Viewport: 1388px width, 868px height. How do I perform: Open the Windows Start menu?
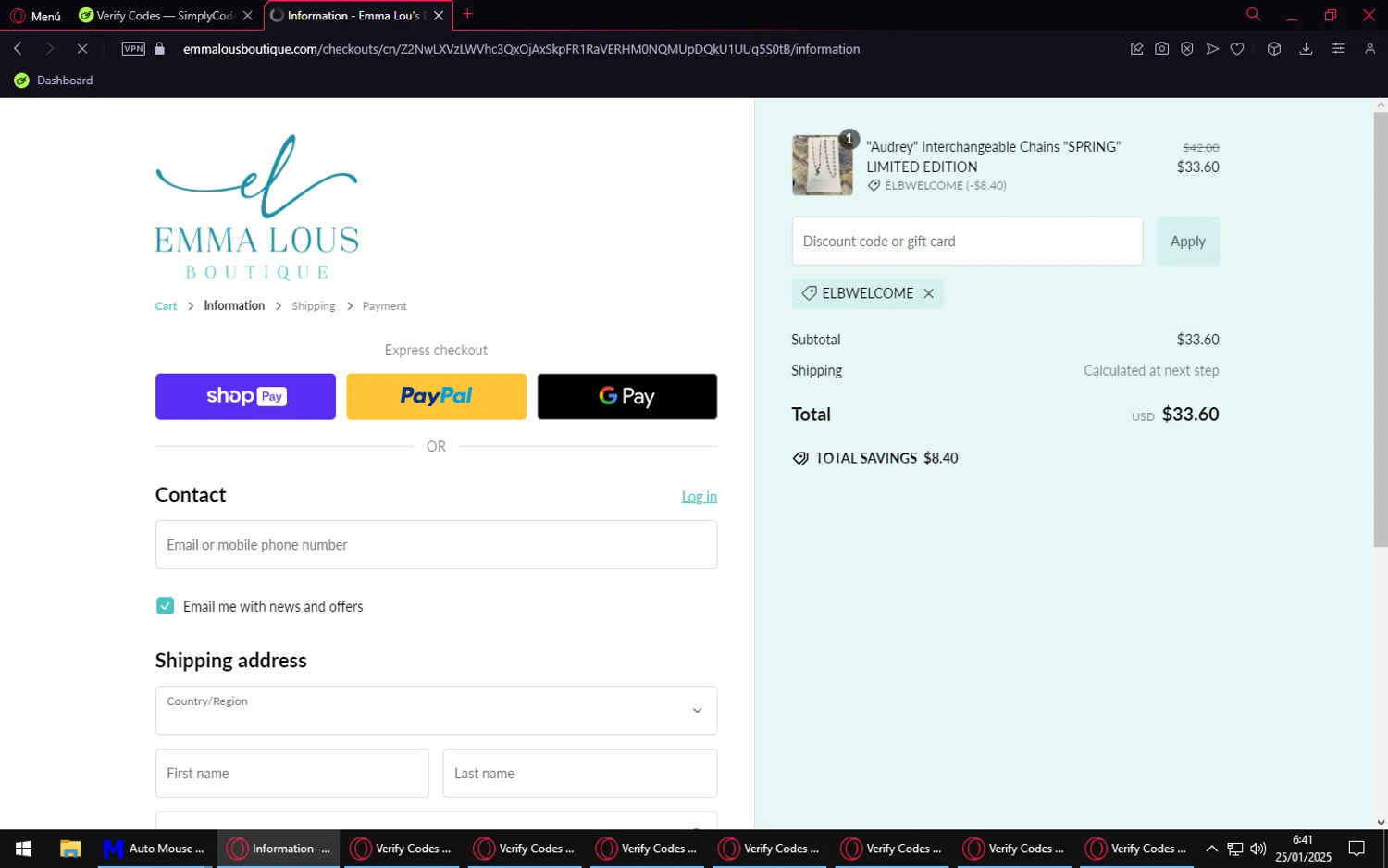[x=23, y=849]
